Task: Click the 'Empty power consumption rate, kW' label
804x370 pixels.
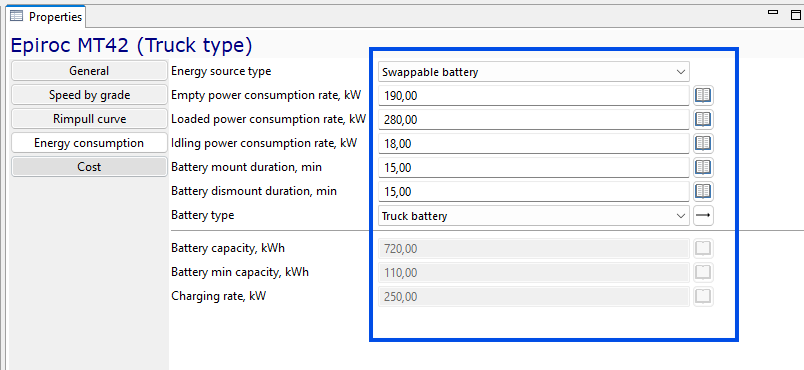Action: click(266, 95)
